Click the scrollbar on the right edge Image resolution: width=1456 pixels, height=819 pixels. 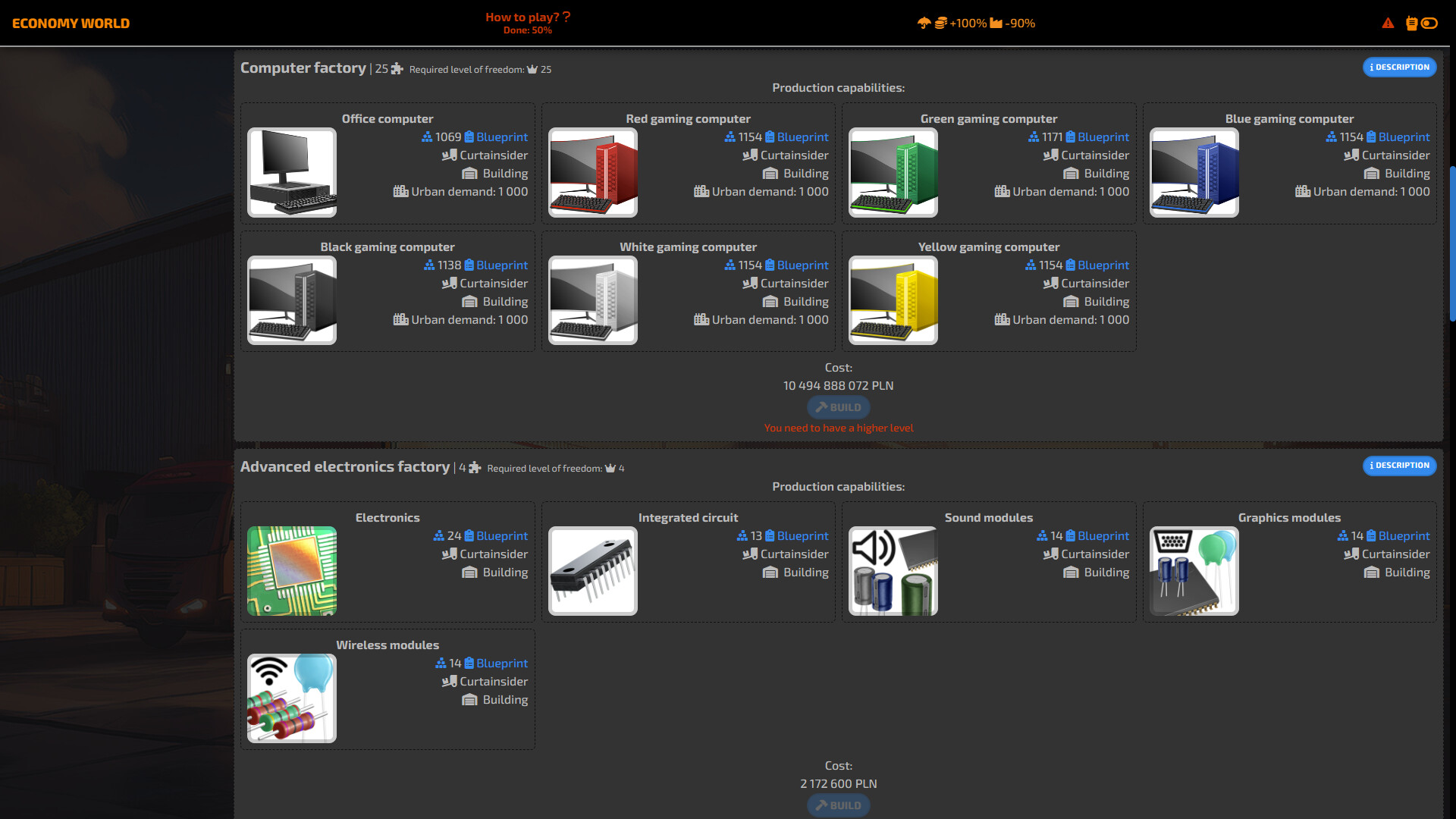[1451, 243]
